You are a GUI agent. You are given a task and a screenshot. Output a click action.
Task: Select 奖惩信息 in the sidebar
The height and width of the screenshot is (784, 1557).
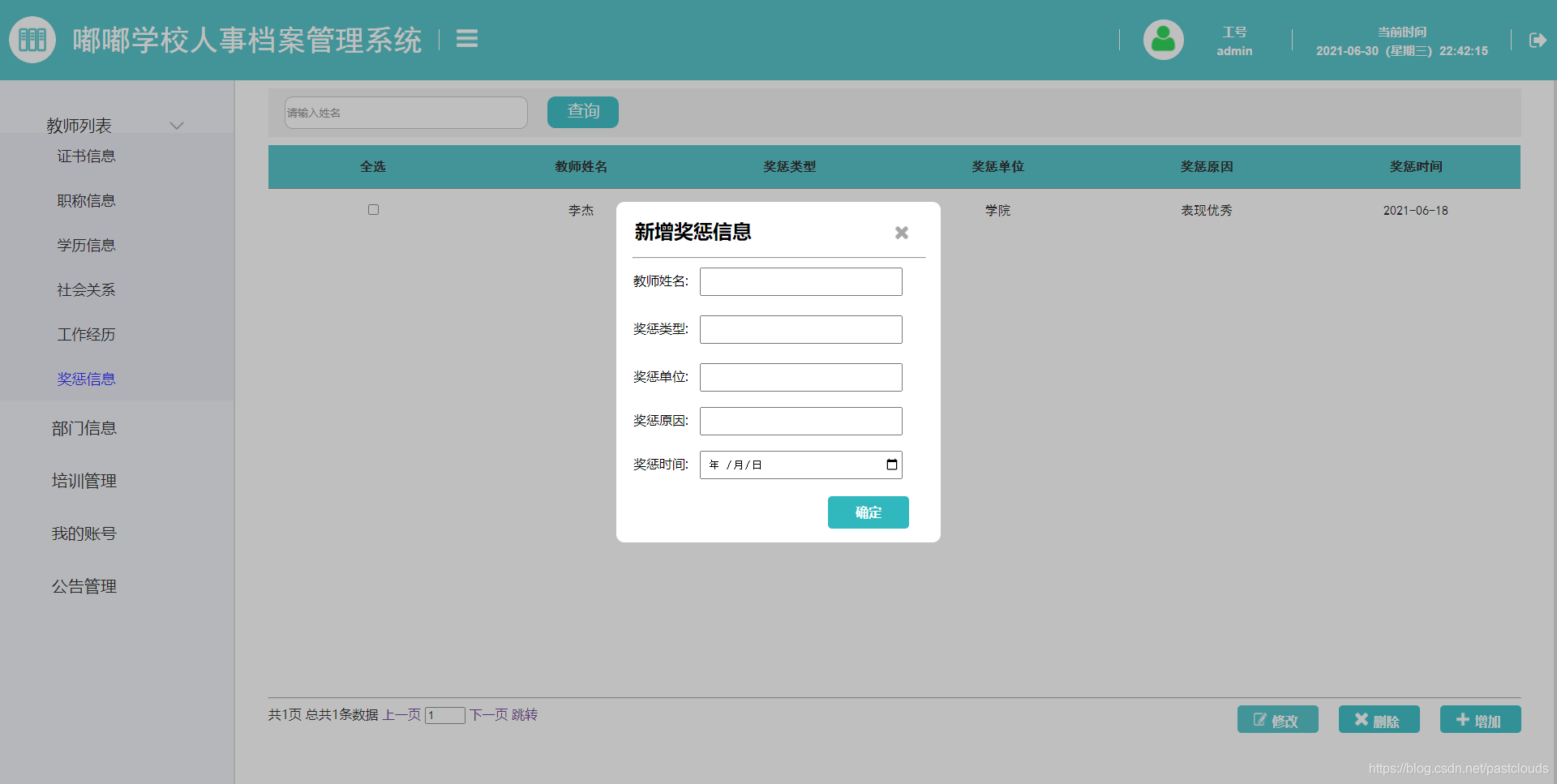86,379
